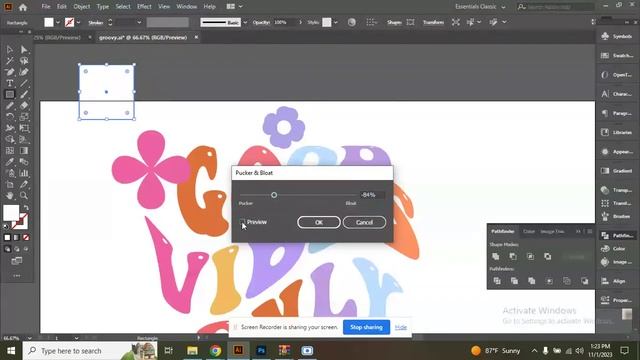Image resolution: width=640 pixels, height=360 pixels.
Task: Open the Symbols panel
Action: click(x=617, y=36)
